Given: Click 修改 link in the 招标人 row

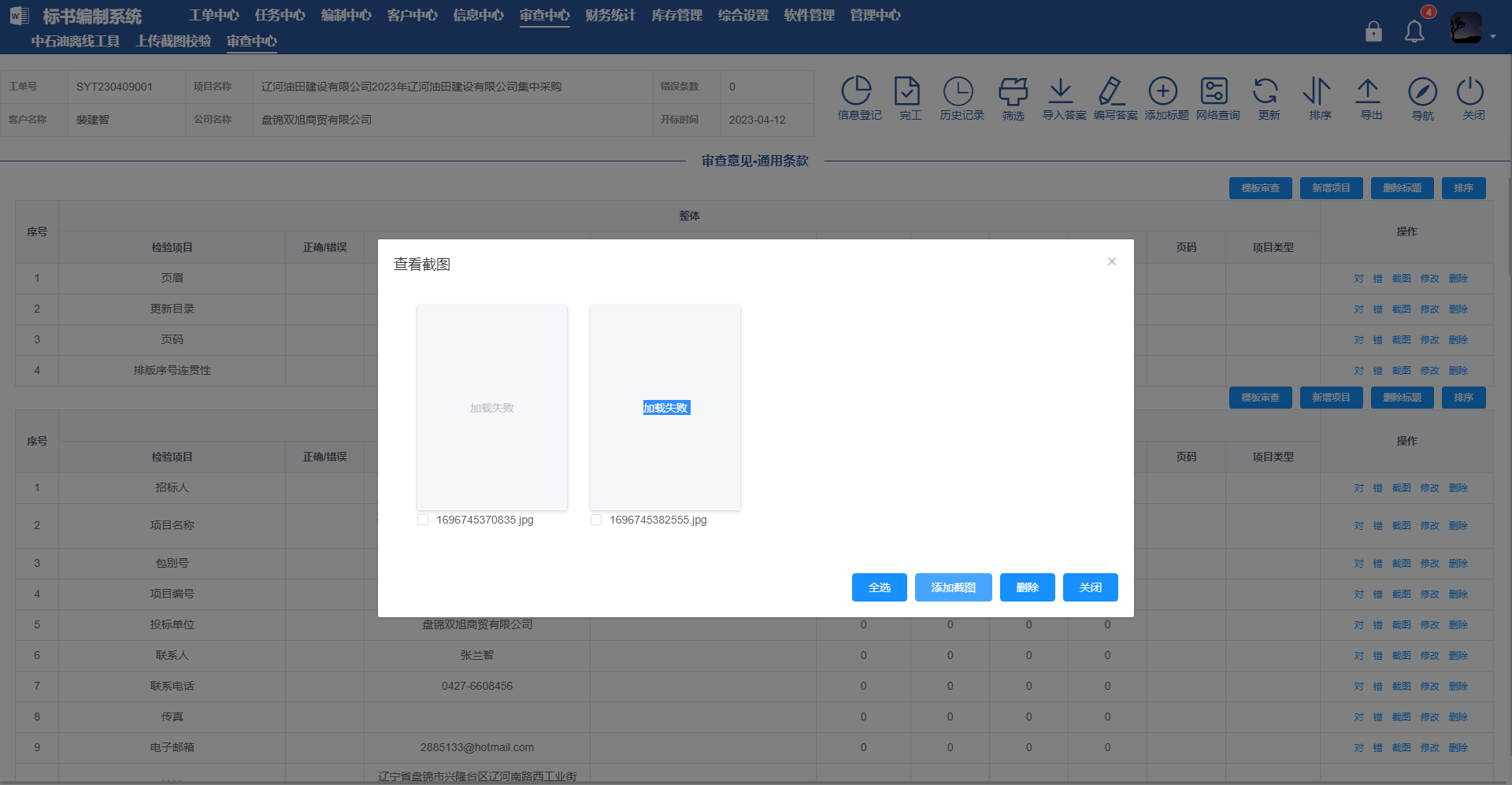Looking at the screenshot, I should click(x=1430, y=488).
